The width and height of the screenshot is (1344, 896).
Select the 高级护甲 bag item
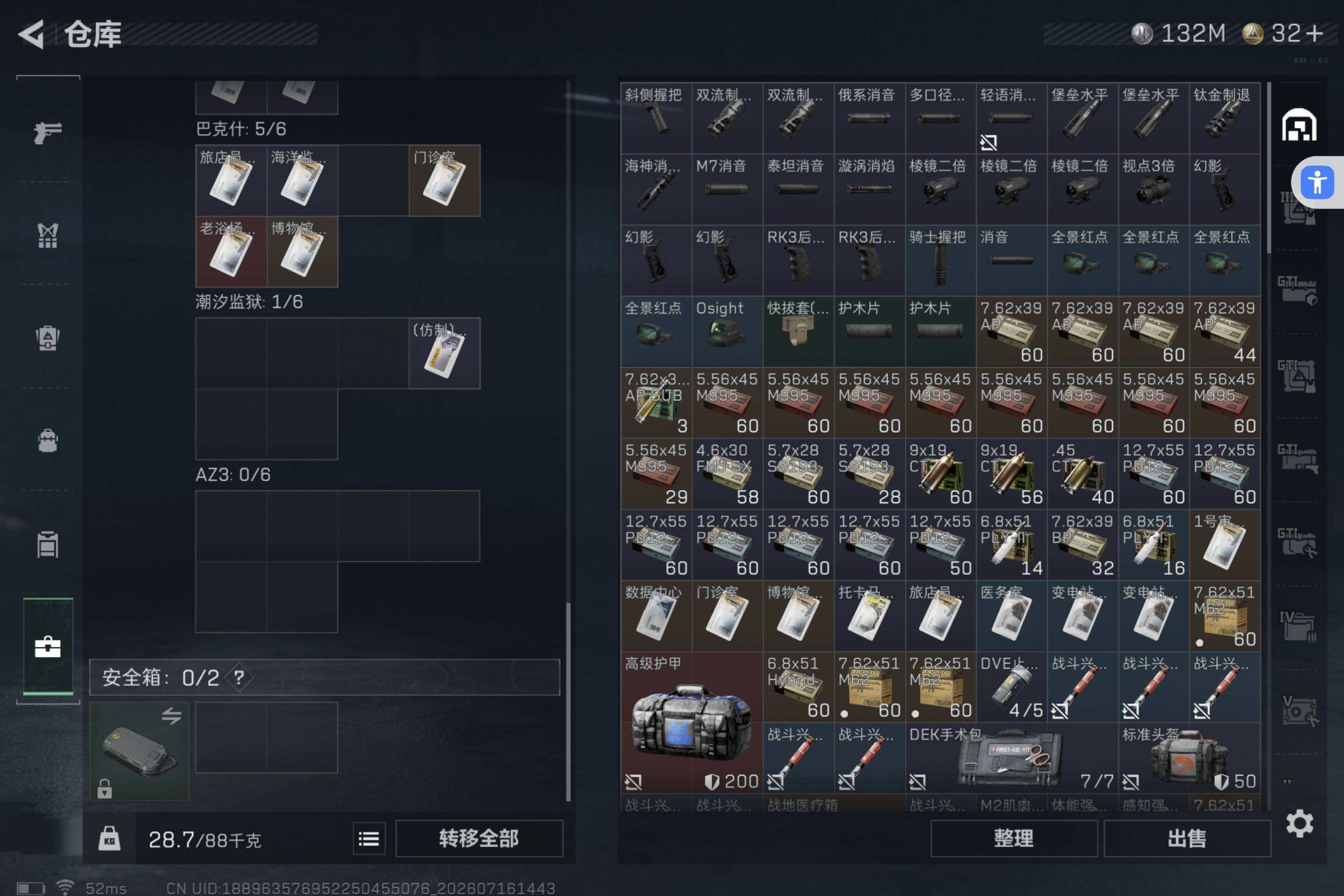click(x=692, y=722)
